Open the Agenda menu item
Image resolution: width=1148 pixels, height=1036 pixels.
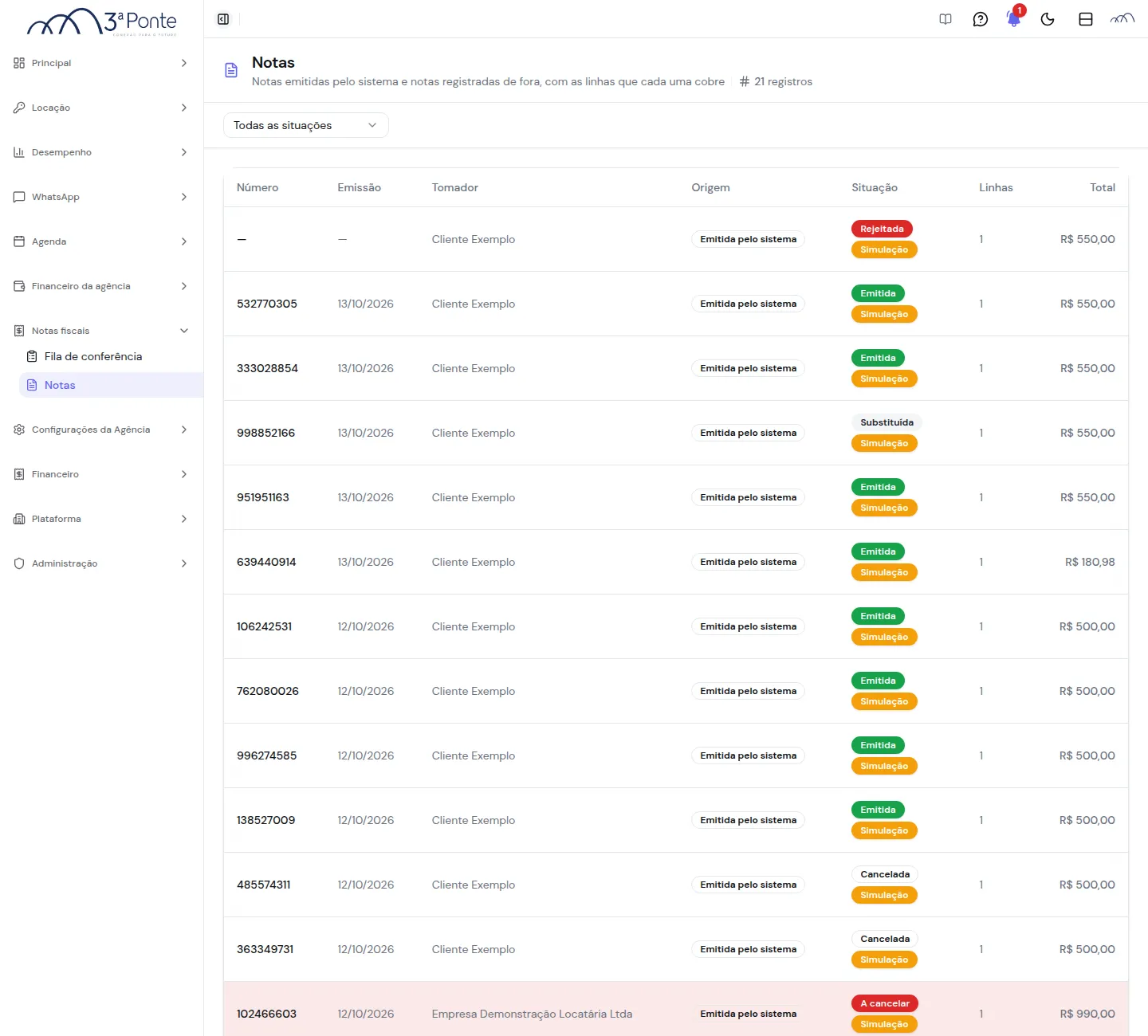[x=101, y=241]
